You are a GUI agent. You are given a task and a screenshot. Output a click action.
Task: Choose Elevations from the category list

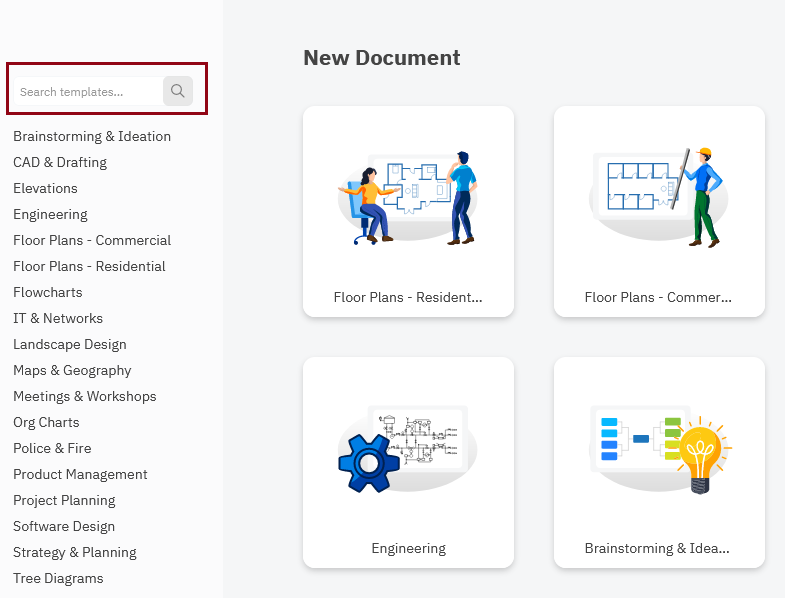coord(45,188)
